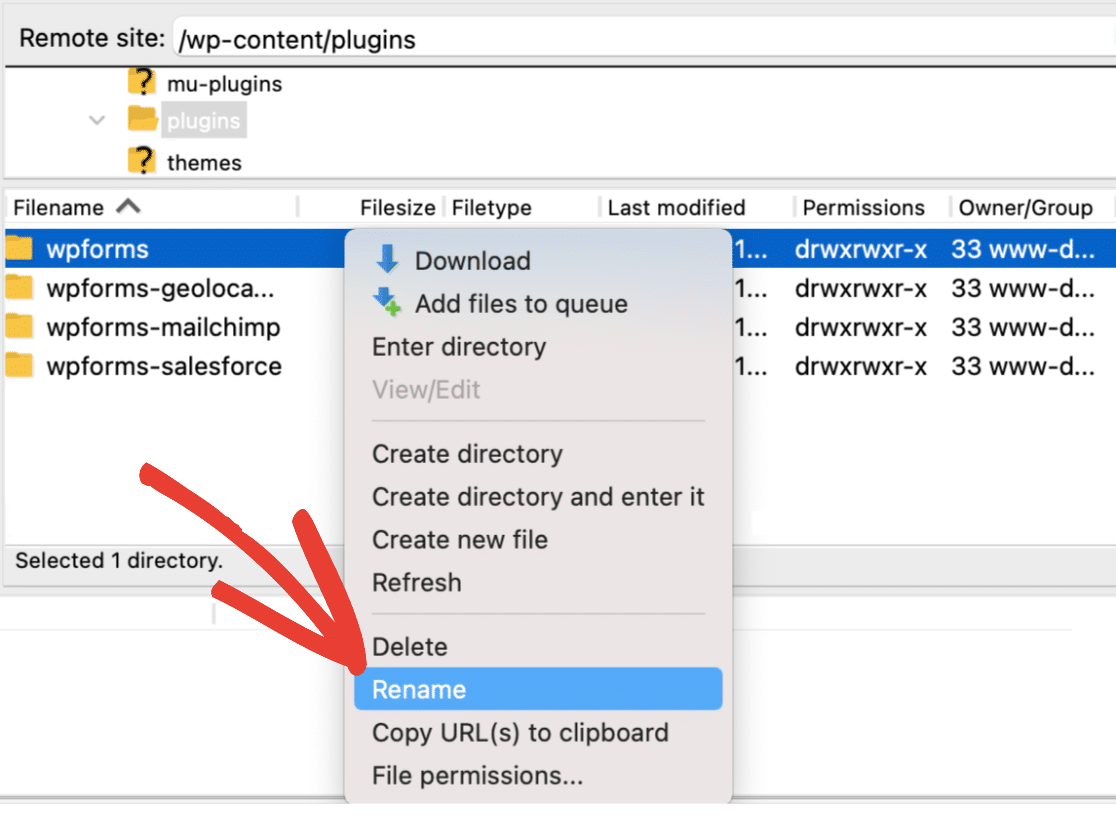1116x839 pixels.
Task: Collapse the plugins tree node chevron
Action: click(97, 121)
